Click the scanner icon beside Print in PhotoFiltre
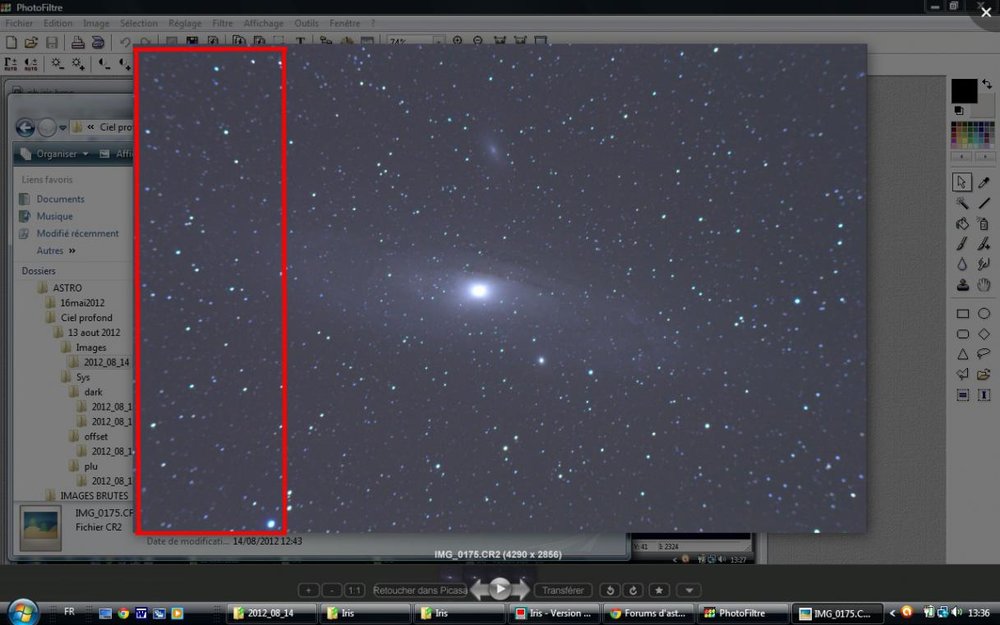 tap(98, 43)
